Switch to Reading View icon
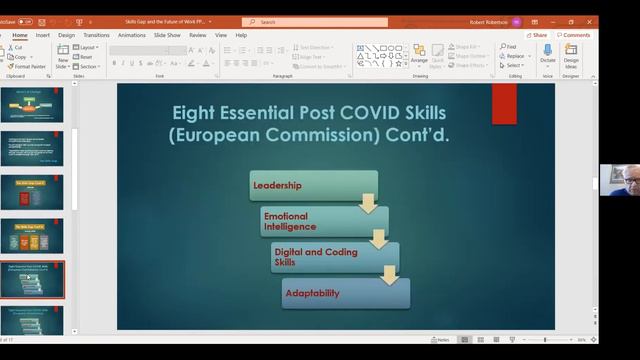 [x=496, y=340]
